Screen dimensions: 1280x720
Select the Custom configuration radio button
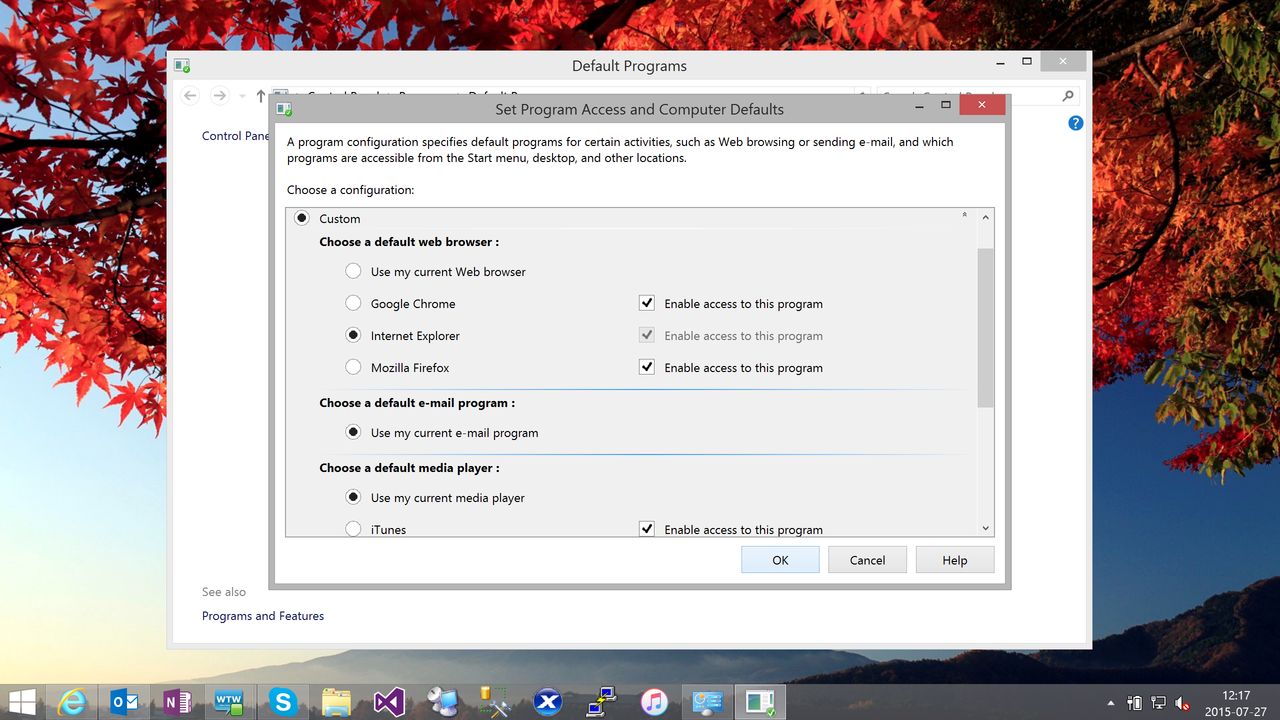(302, 218)
